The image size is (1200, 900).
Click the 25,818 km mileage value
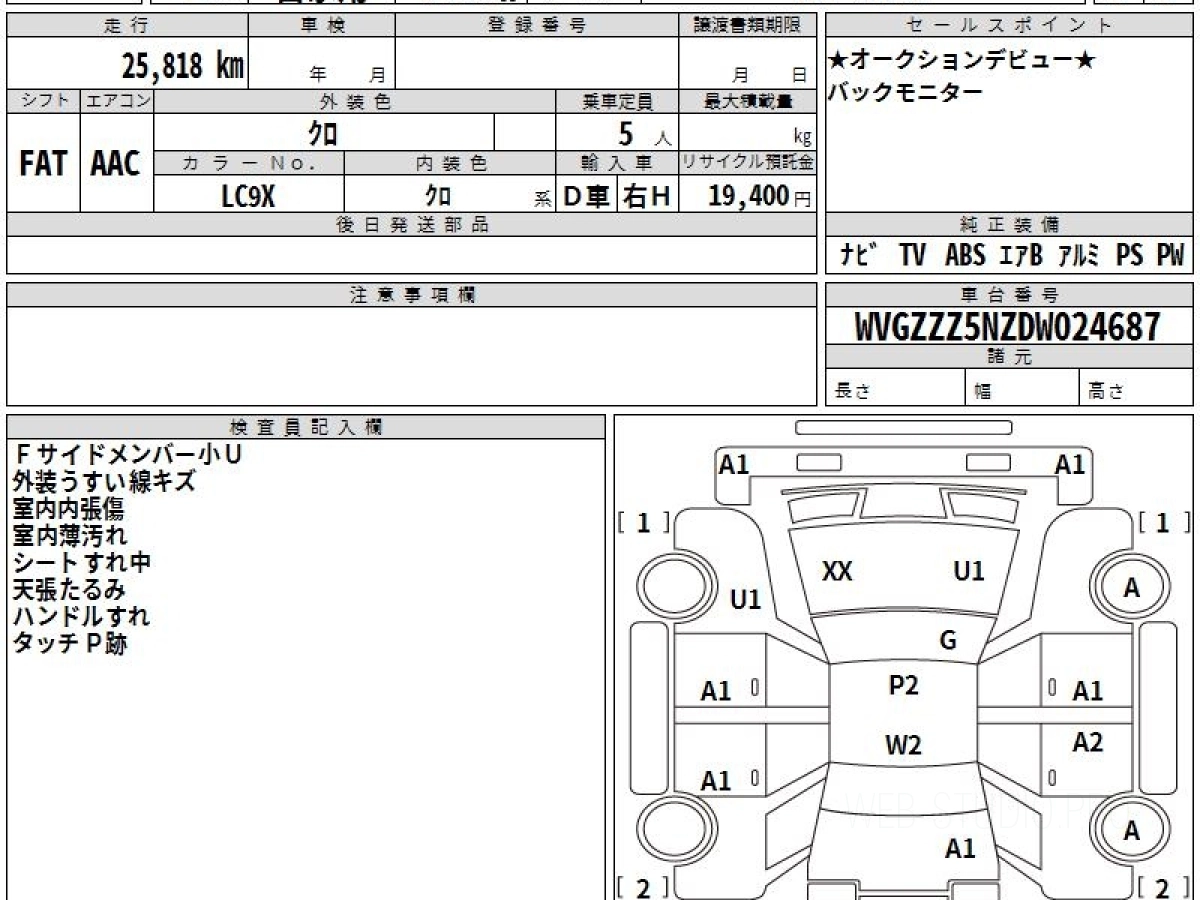pos(183,66)
